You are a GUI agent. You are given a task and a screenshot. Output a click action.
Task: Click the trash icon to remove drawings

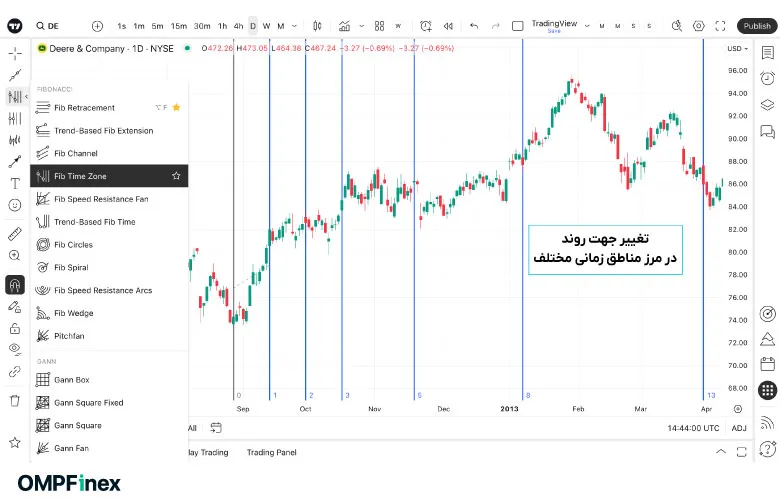click(15, 401)
